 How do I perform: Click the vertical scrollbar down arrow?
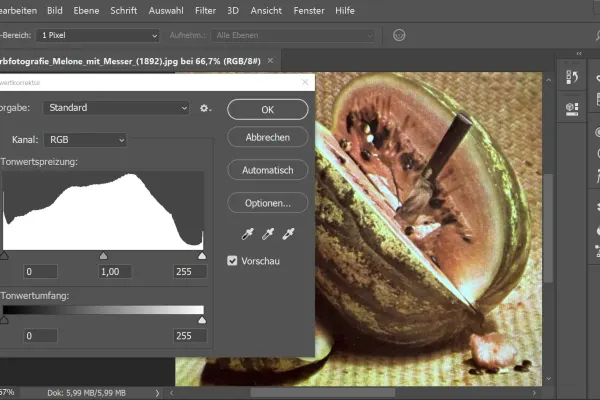pyautogui.click(x=549, y=379)
